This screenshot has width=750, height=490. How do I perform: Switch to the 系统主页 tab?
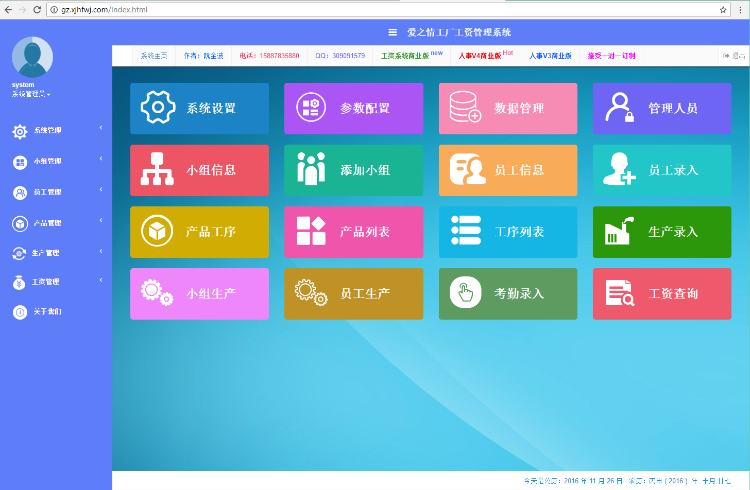154,56
